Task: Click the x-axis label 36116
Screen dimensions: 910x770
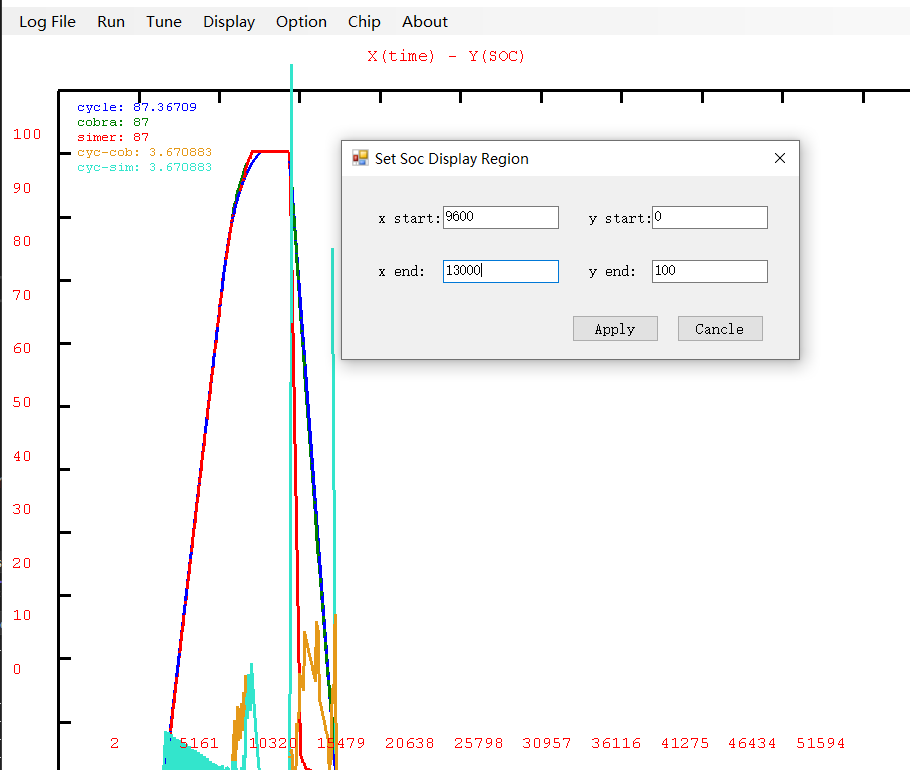Action: pyautogui.click(x=616, y=743)
